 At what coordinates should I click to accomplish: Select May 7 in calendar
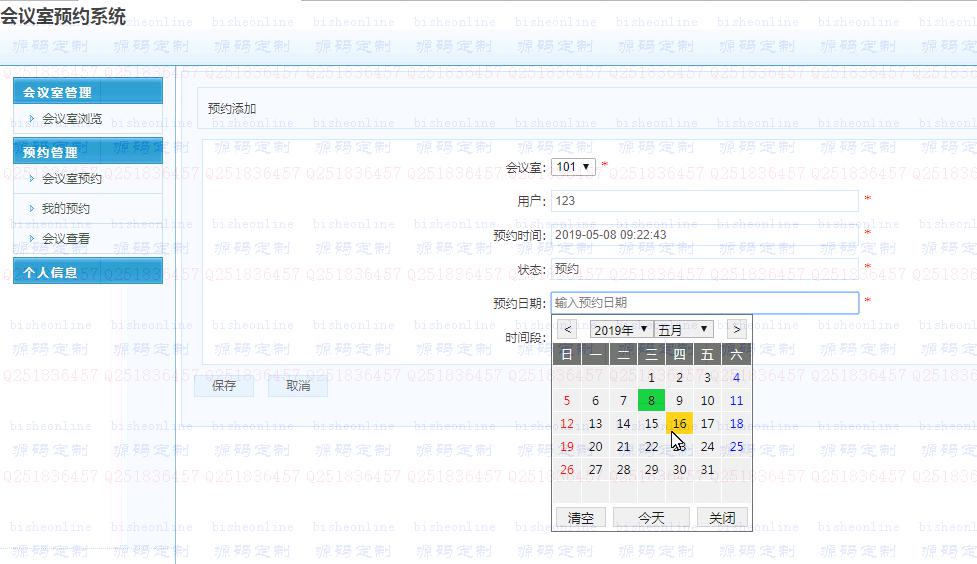[623, 401]
